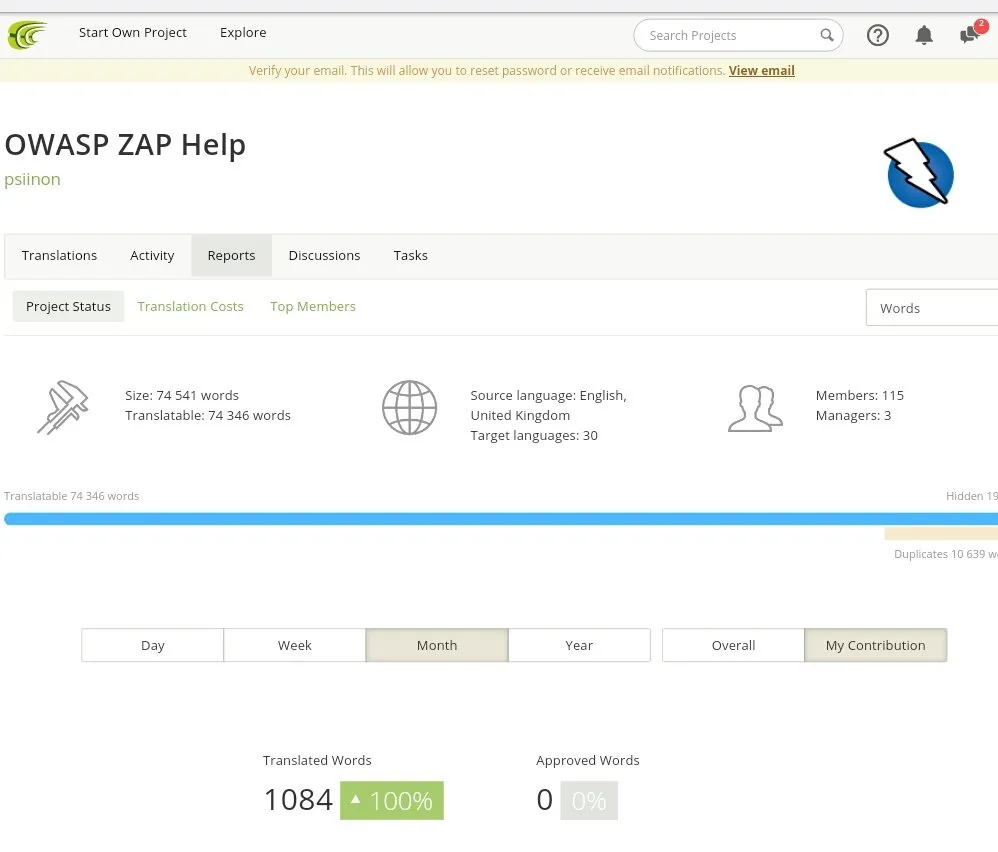Click the search magnifier icon
Image resolution: width=998 pixels, height=852 pixels.
pos(826,35)
